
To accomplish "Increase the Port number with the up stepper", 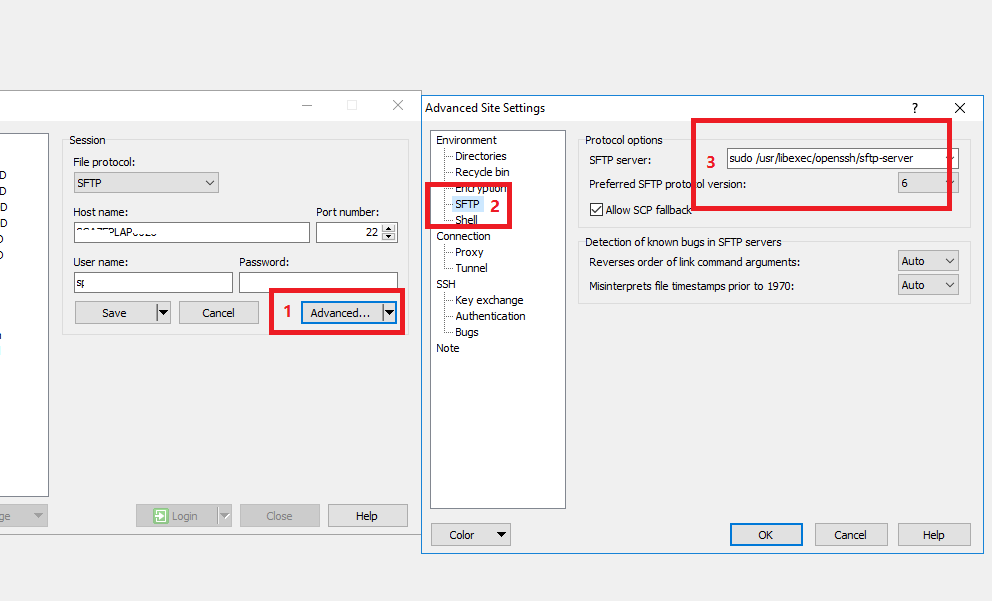I will pos(389,226).
